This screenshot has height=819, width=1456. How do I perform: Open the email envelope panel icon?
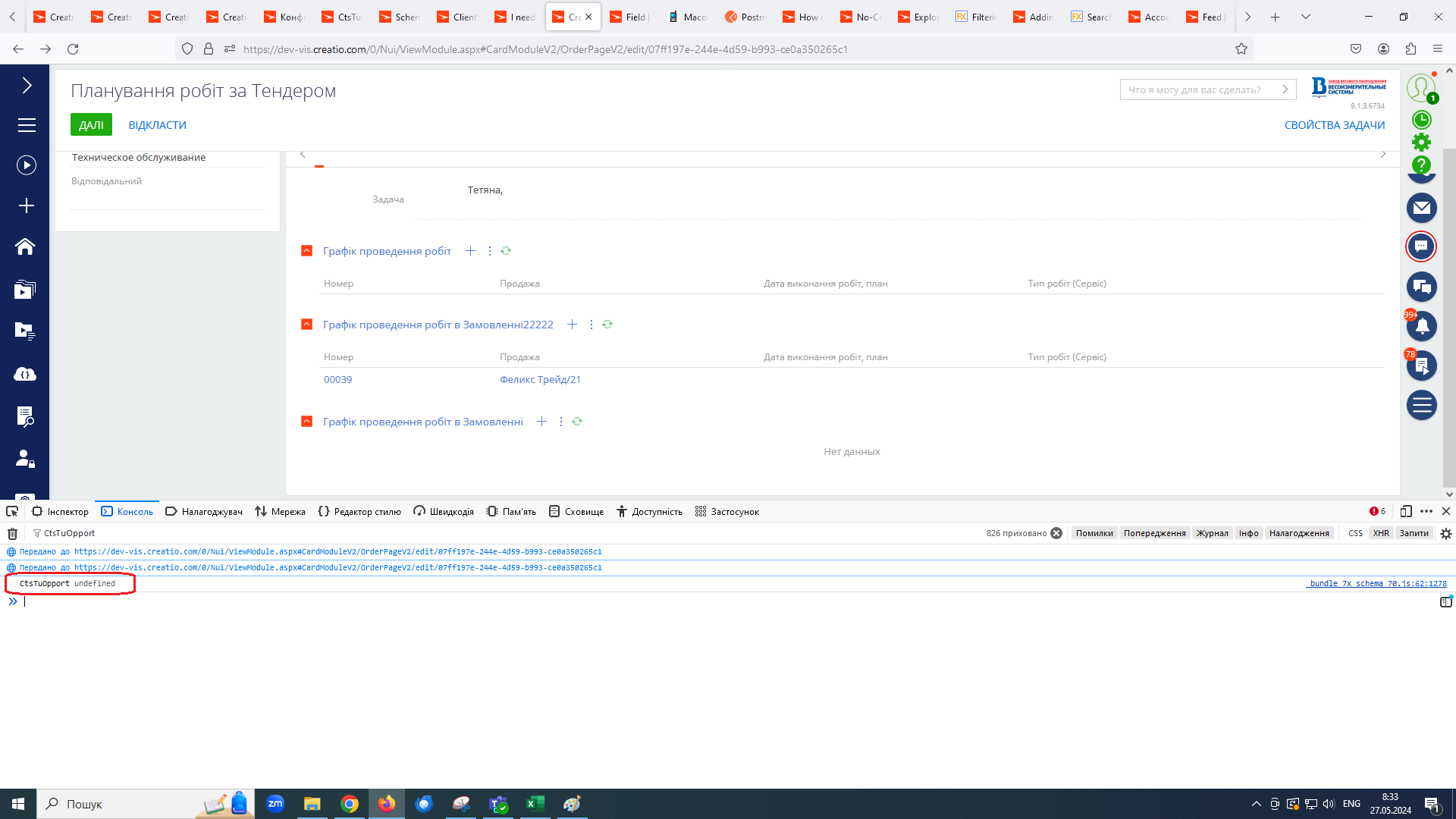1422,207
